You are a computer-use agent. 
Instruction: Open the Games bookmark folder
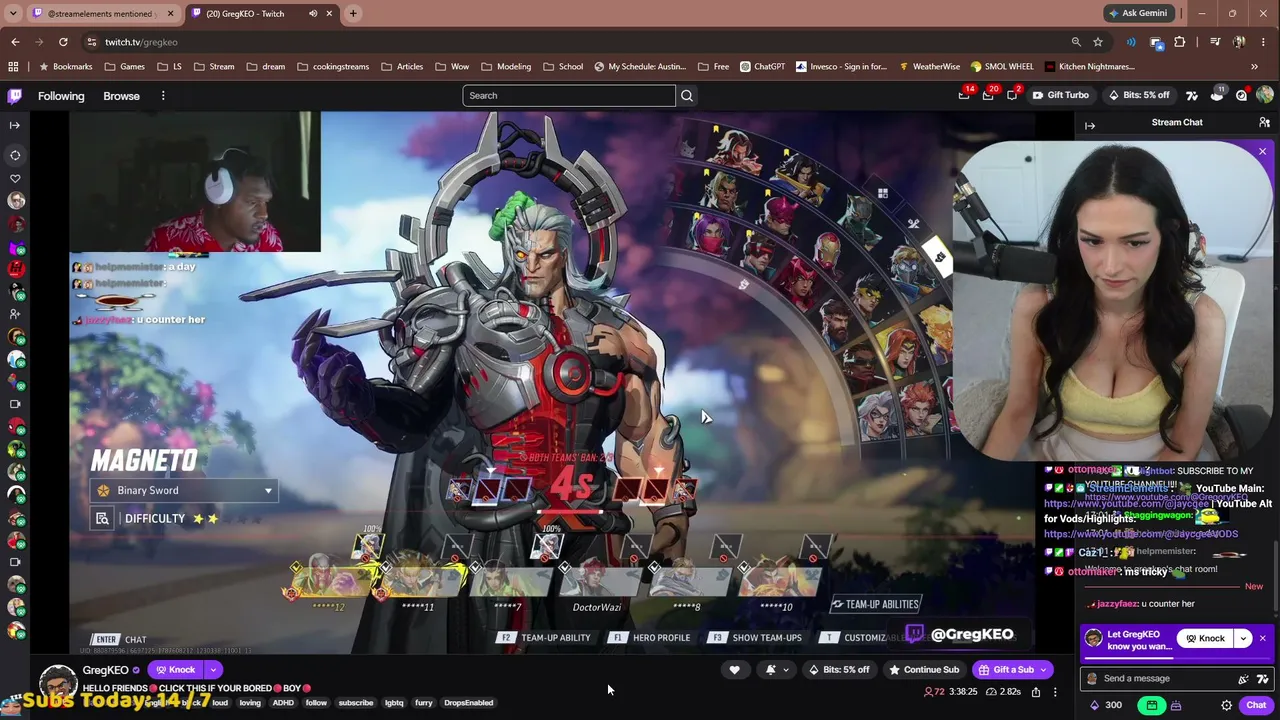tap(124, 67)
